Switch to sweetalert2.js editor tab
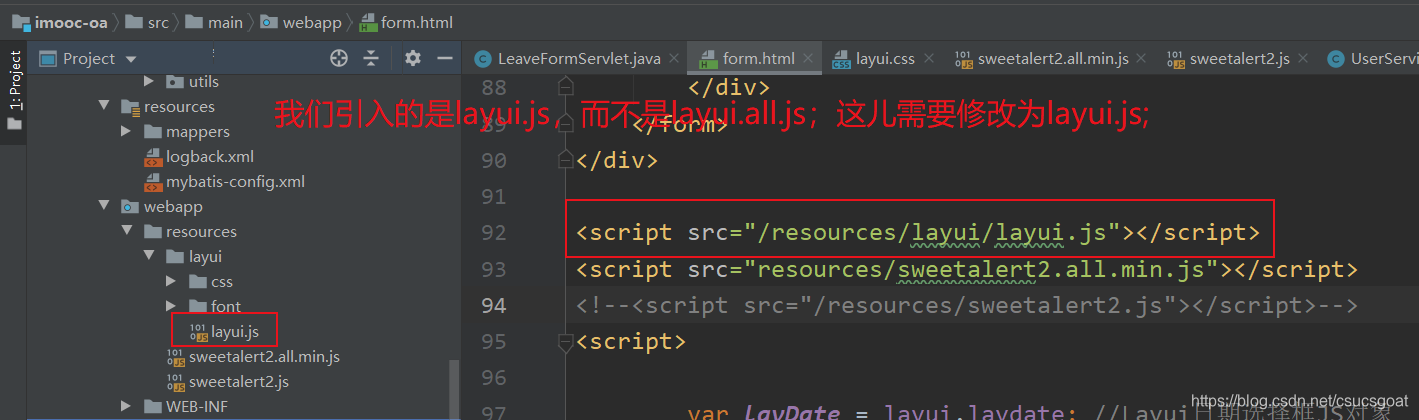1419x420 pixels. click(1227, 58)
